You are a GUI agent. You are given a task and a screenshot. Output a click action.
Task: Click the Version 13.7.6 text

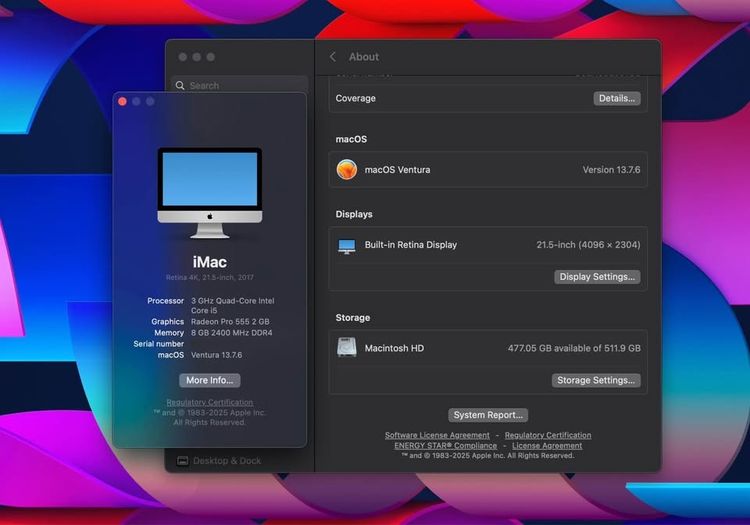[x=611, y=170]
